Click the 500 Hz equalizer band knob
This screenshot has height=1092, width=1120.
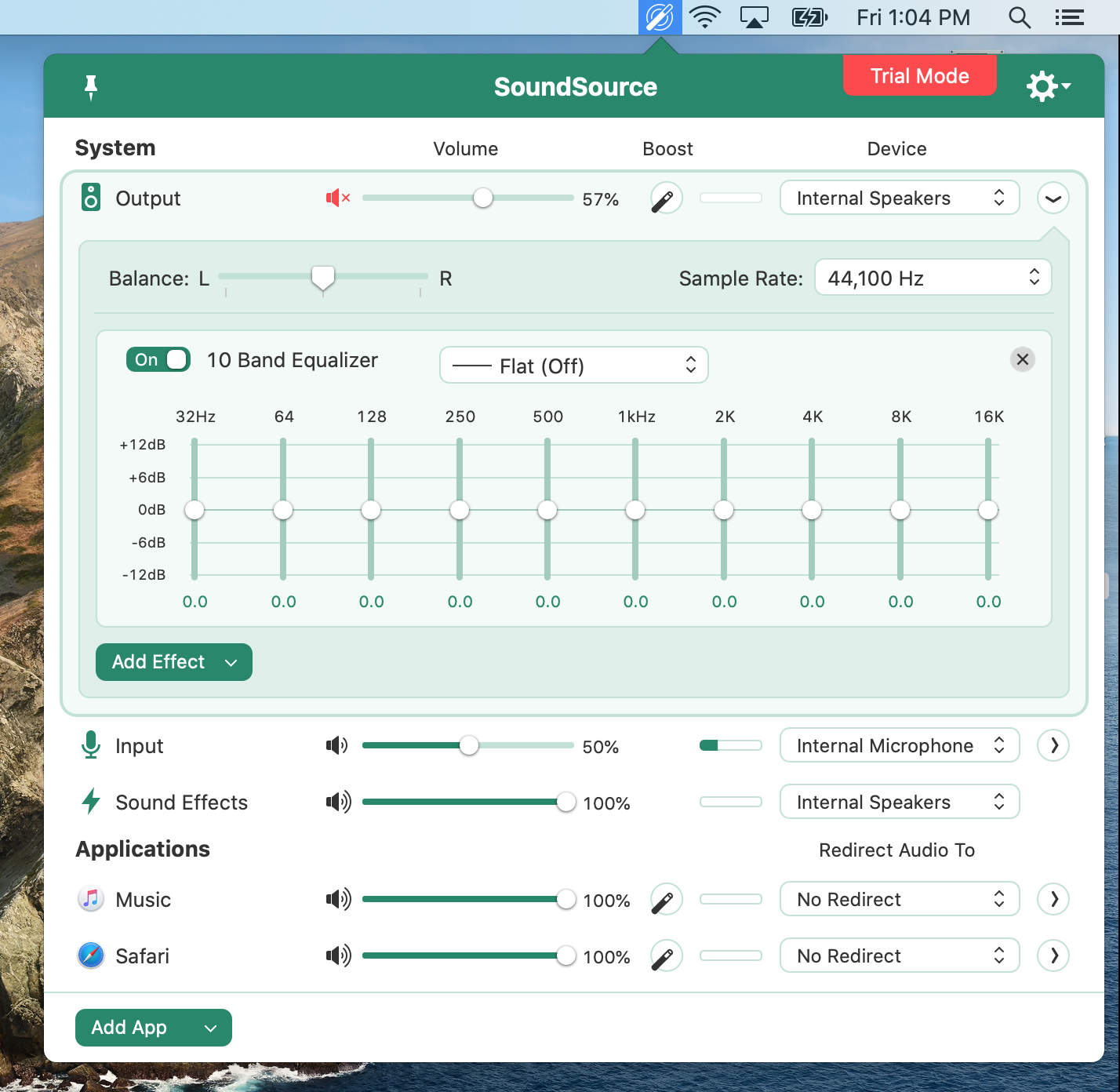point(547,510)
